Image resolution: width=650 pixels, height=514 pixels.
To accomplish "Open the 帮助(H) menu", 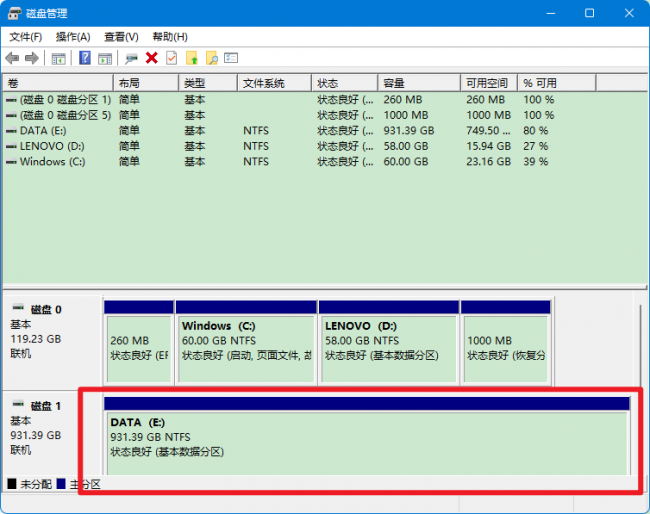I will (x=170, y=37).
